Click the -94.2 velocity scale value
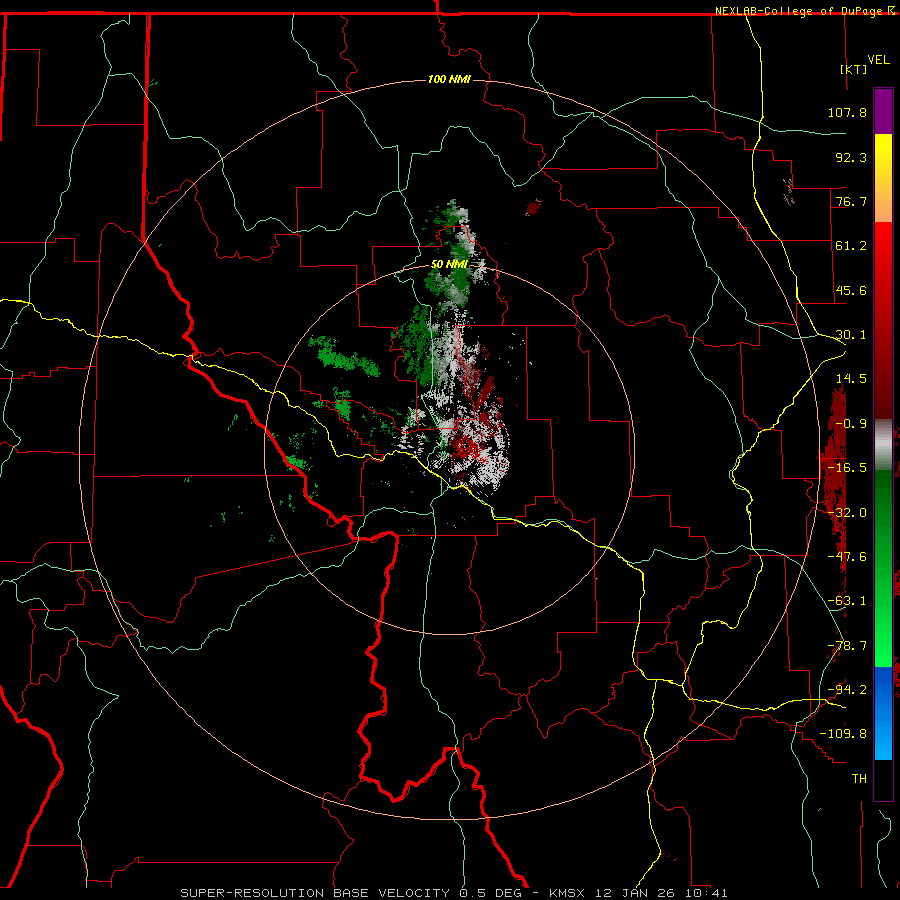The height and width of the screenshot is (900, 900). [847, 690]
